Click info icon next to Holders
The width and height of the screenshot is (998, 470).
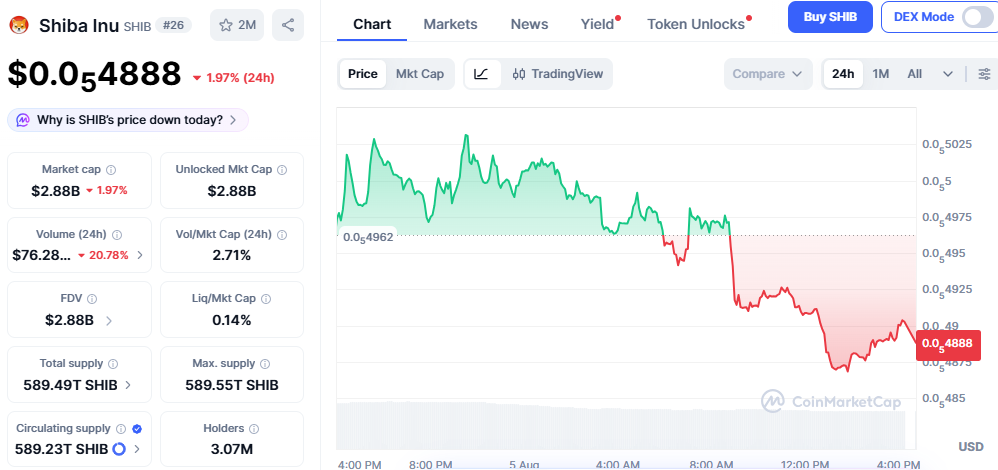click(x=254, y=429)
